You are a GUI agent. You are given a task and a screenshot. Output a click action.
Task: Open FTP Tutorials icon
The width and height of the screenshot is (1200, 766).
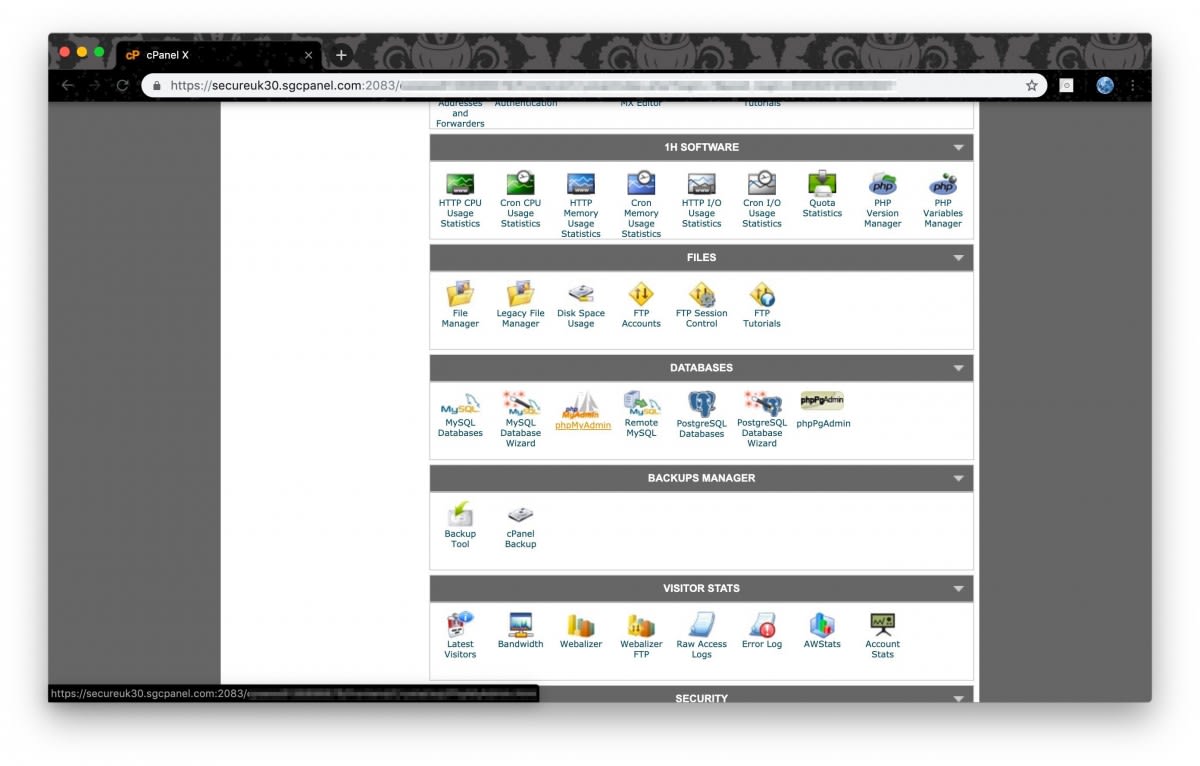[x=762, y=294]
